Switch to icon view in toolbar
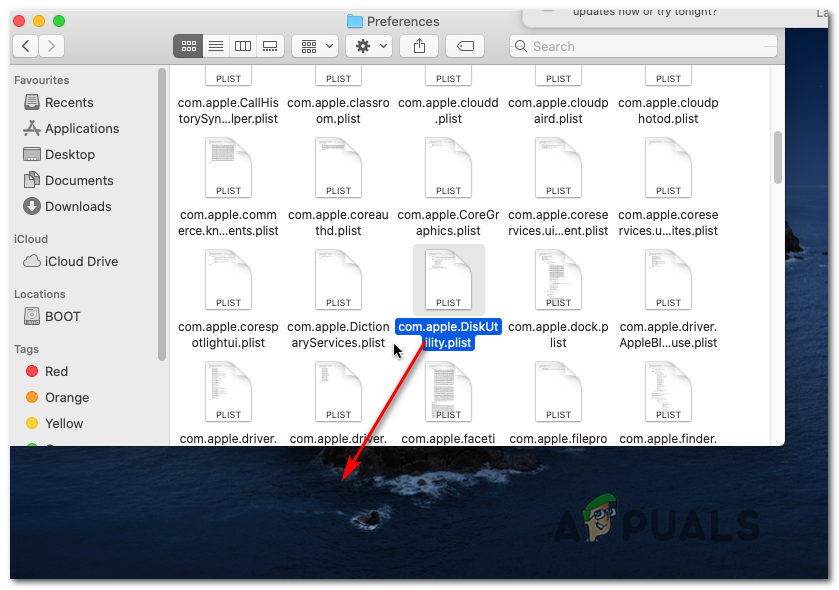 188,46
